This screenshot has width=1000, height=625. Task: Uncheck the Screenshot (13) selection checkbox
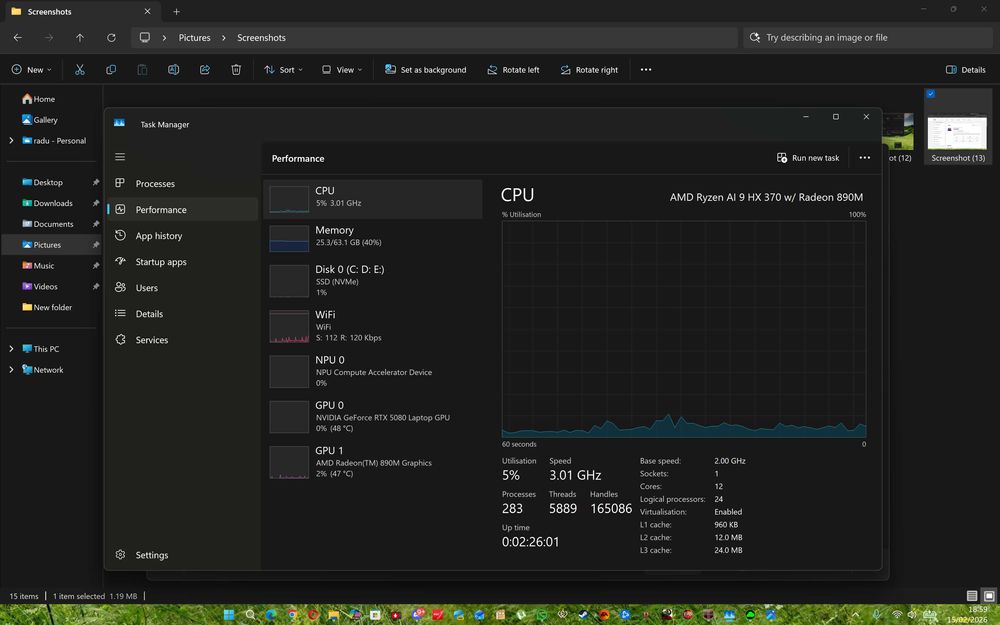931,94
